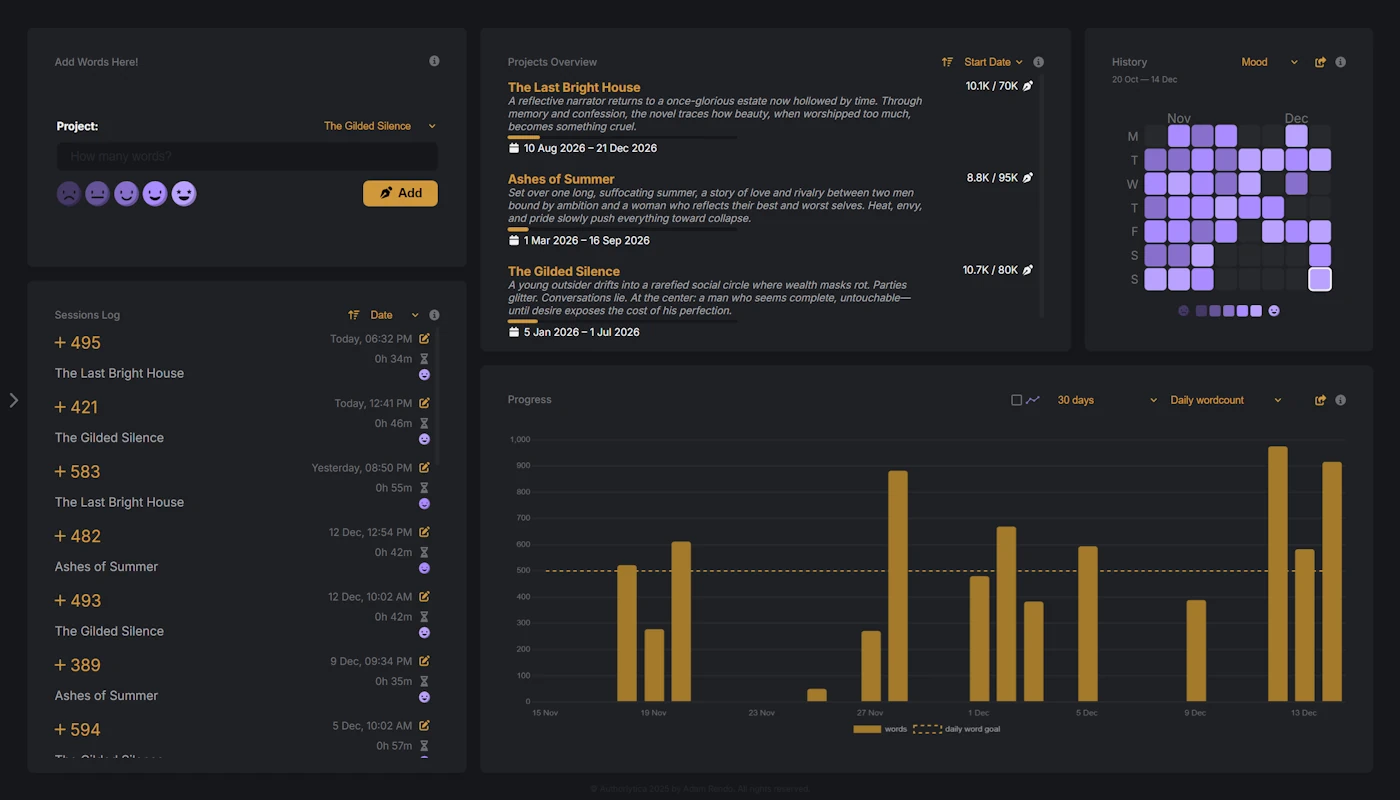This screenshot has height=800, width=1400.
Task: Click the calendar icon beside The Gilded Silence dates
Action: point(514,331)
